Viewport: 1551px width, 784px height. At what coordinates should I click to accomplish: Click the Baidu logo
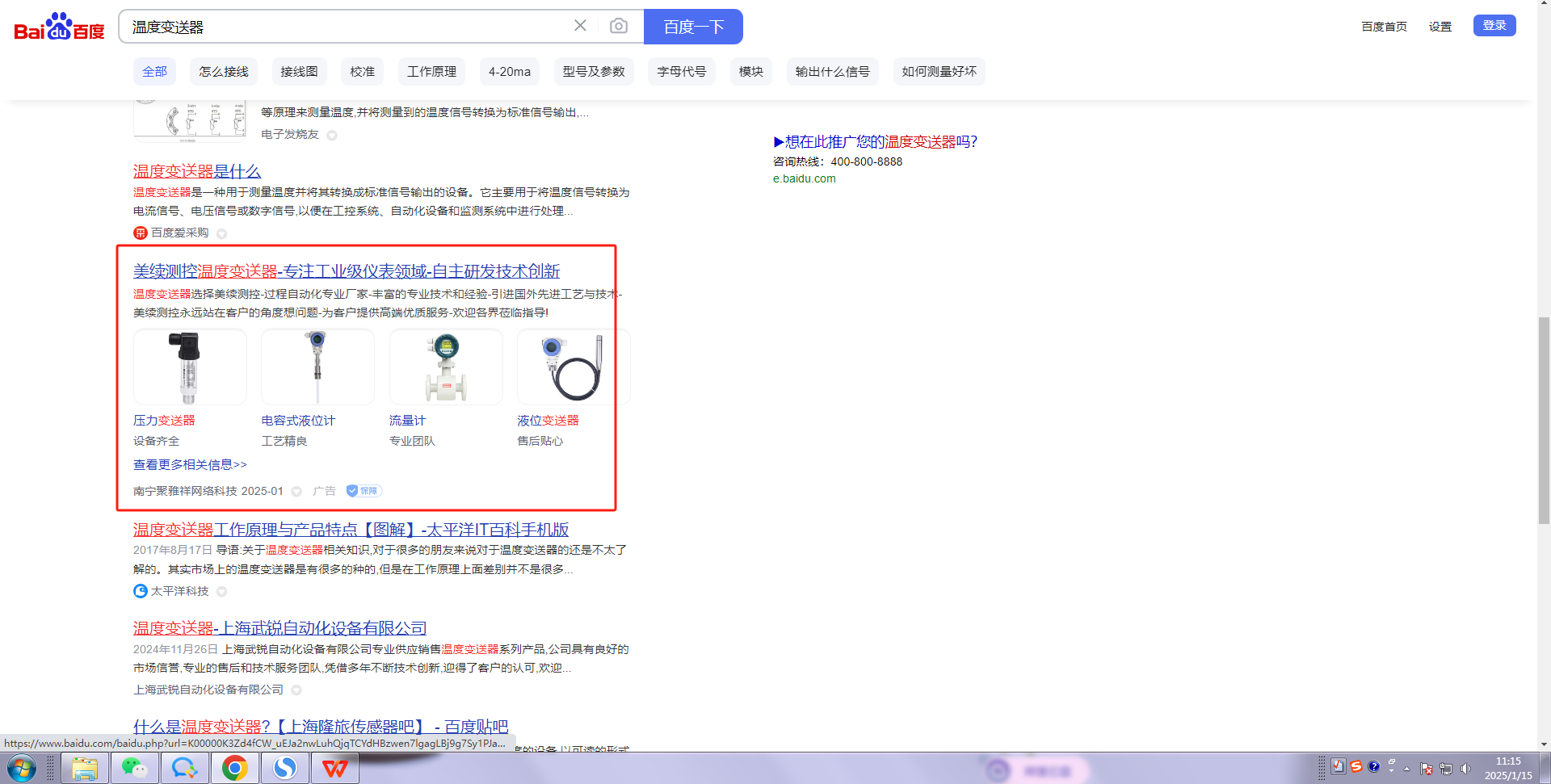click(59, 27)
